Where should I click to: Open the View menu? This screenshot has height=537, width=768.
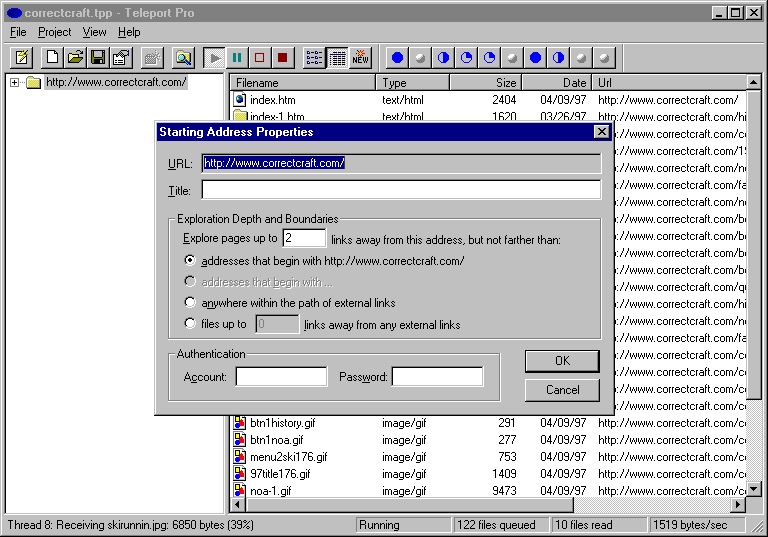coord(94,32)
